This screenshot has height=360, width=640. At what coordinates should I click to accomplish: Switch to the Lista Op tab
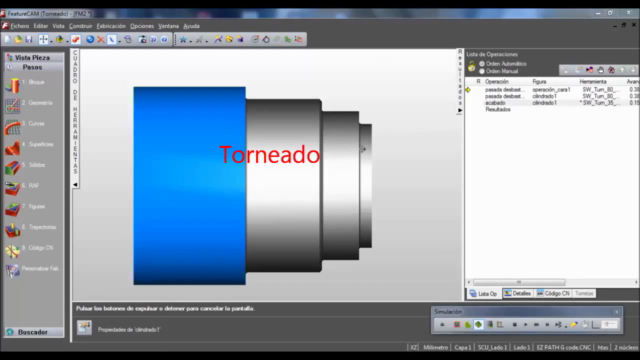coord(484,293)
